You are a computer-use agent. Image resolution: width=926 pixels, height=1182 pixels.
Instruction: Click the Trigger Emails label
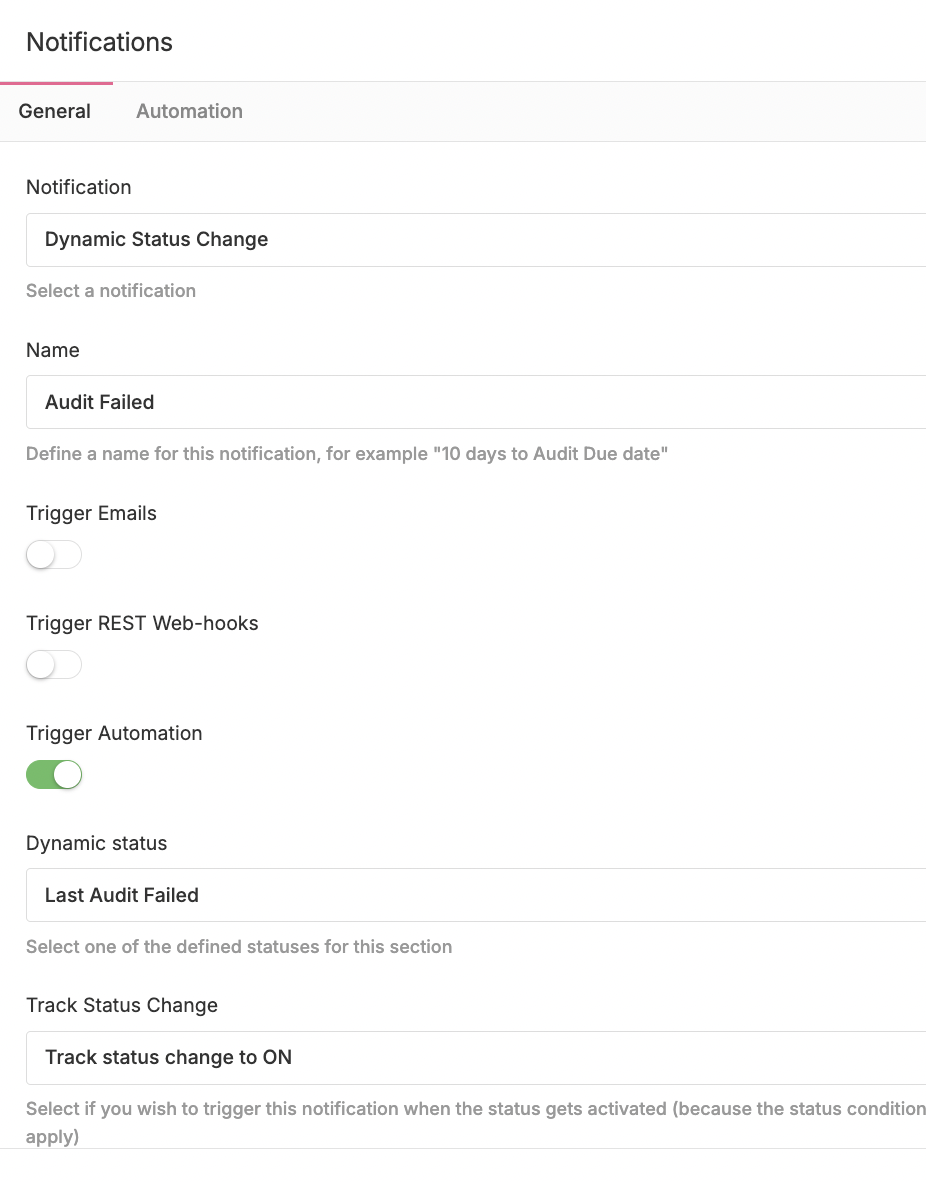pos(91,513)
